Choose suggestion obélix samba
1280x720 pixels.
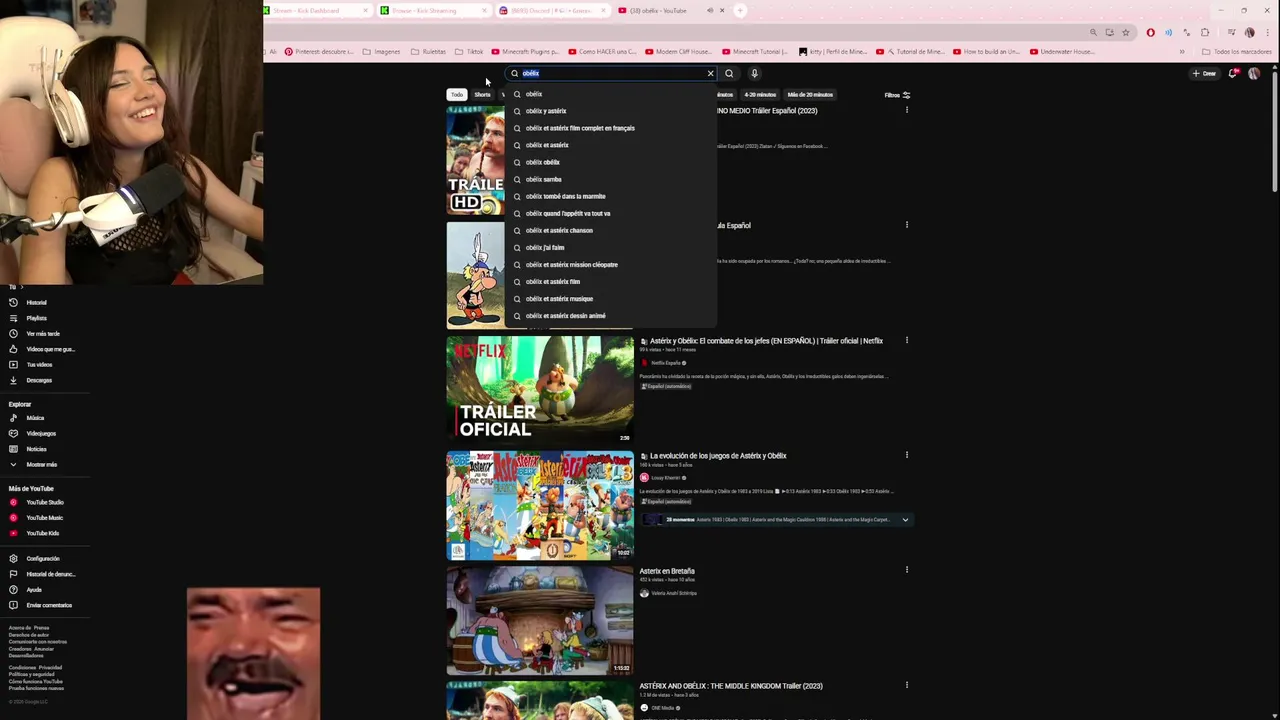610,179
